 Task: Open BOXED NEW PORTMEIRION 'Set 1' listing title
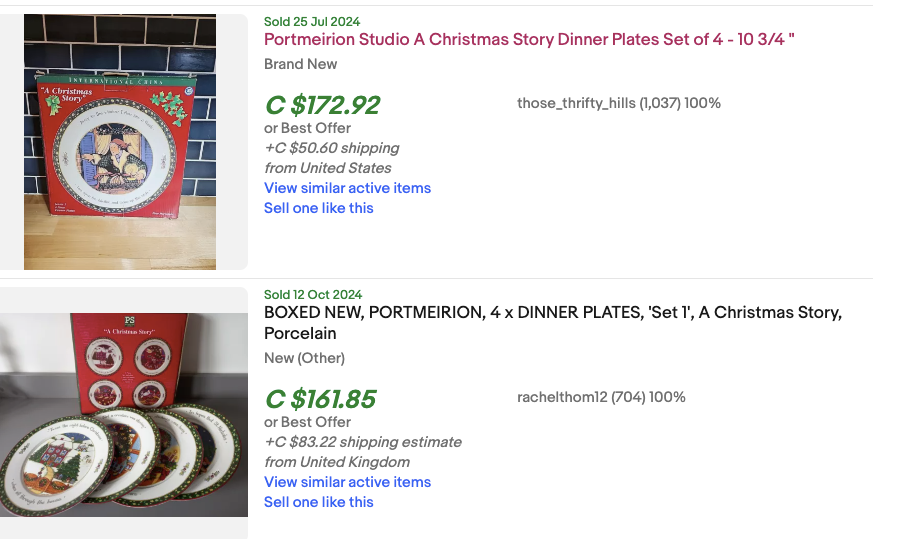[552, 313]
